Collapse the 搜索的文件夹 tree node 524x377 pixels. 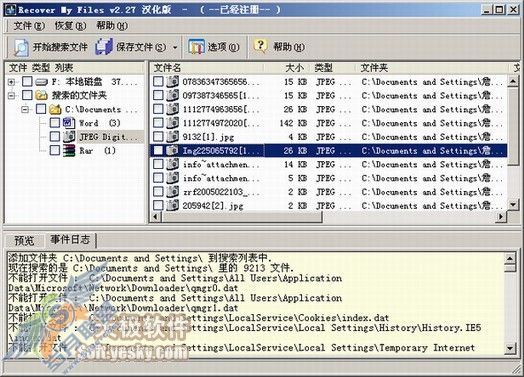pos(12,96)
